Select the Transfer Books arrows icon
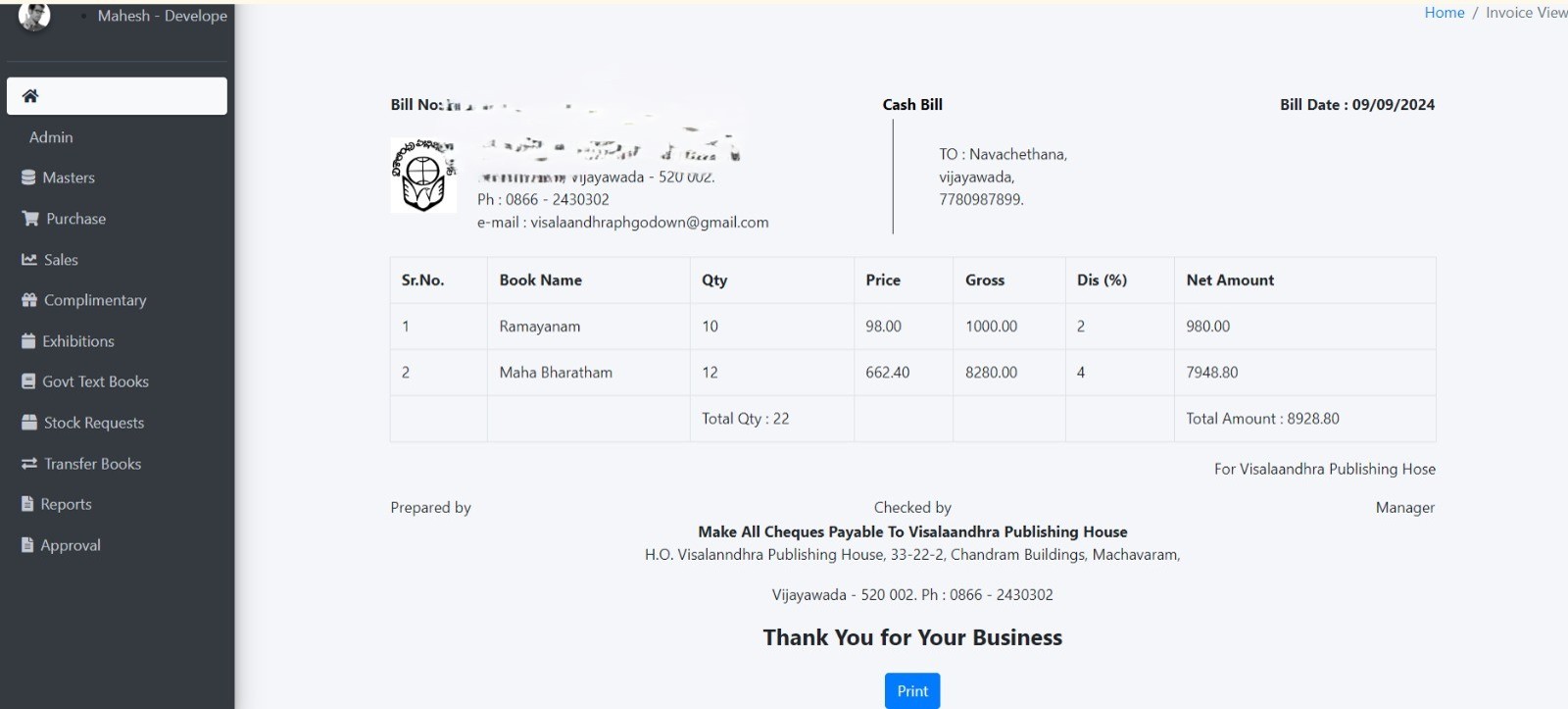Image resolution: width=1568 pixels, height=709 pixels. pyautogui.click(x=28, y=463)
